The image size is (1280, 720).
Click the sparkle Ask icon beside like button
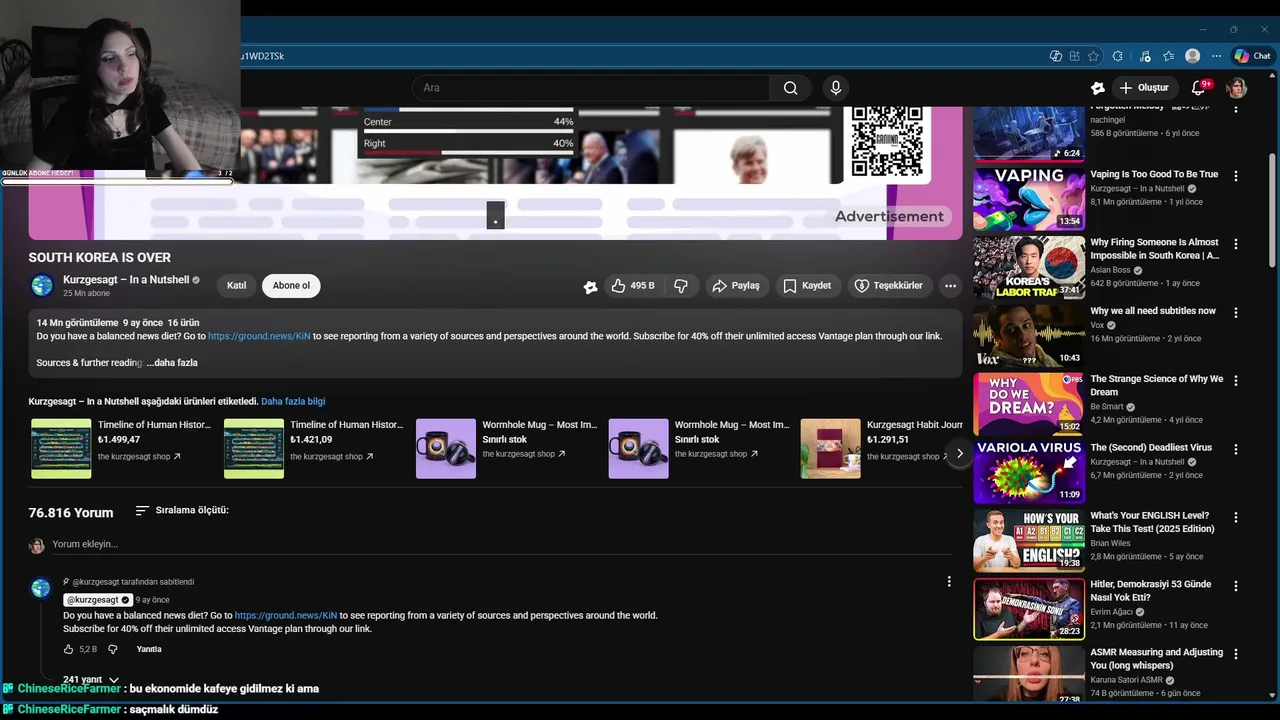[x=590, y=286]
